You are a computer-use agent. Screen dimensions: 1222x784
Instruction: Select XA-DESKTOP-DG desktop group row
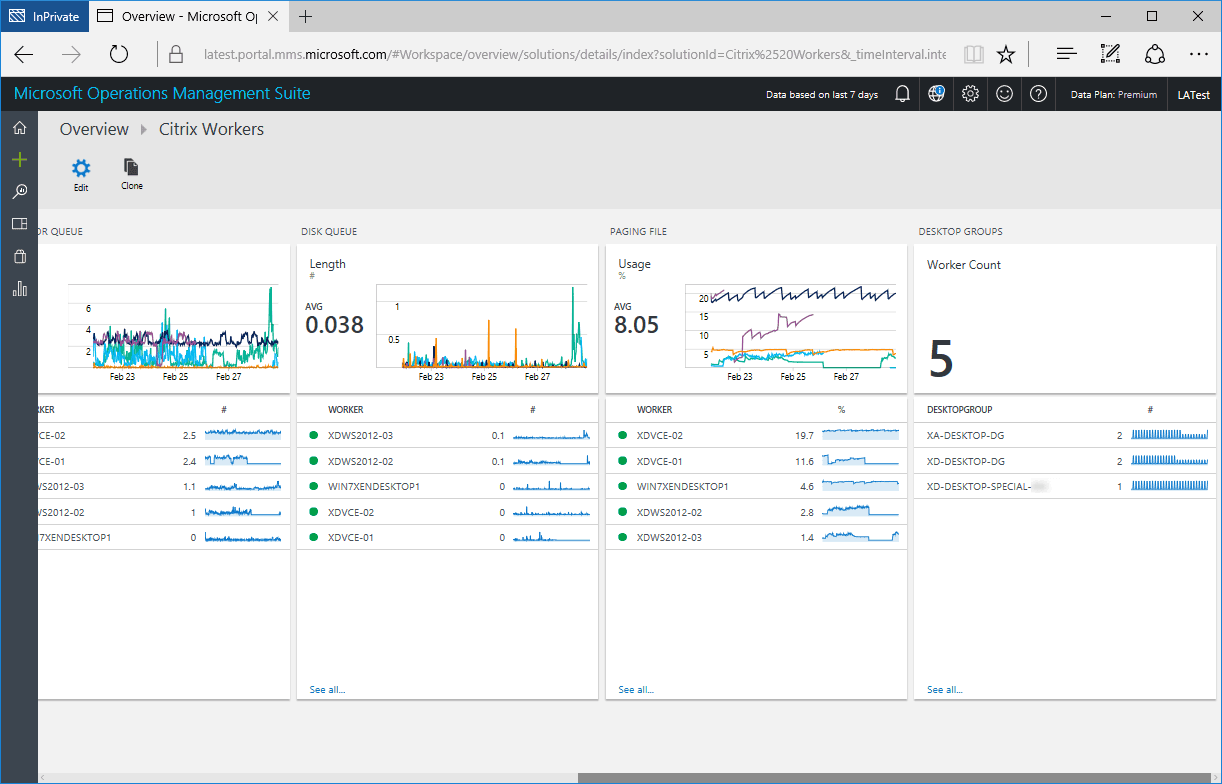(x=1065, y=436)
